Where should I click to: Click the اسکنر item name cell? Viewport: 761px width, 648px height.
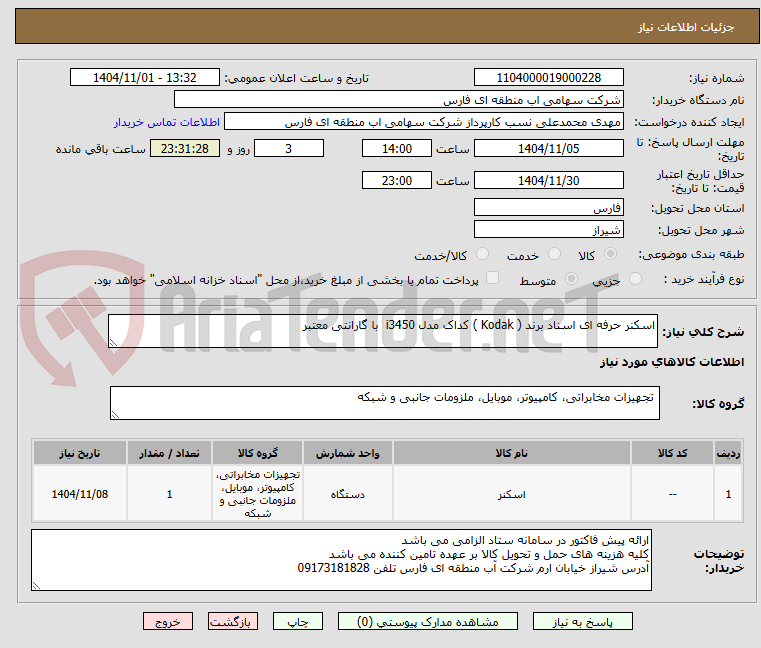click(x=512, y=494)
